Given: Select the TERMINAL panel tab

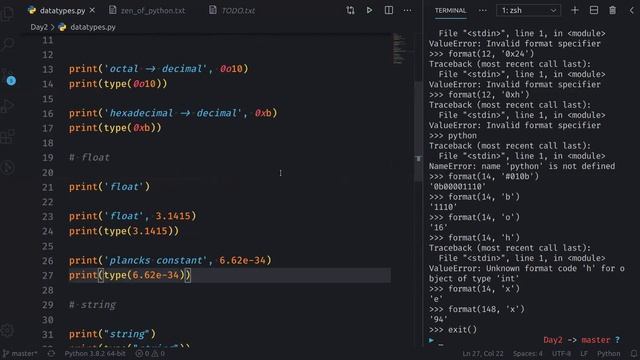Looking at the screenshot, I should pyautogui.click(x=450, y=10).
